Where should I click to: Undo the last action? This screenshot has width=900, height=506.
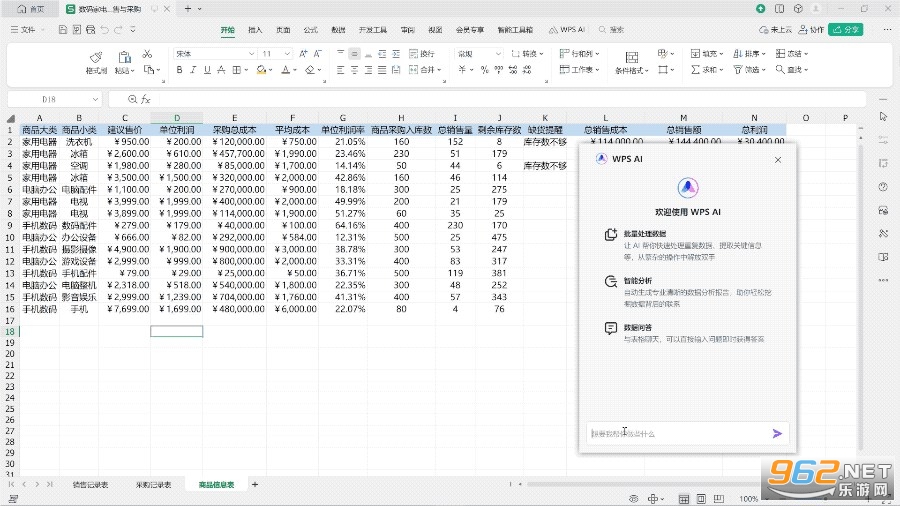(104, 29)
